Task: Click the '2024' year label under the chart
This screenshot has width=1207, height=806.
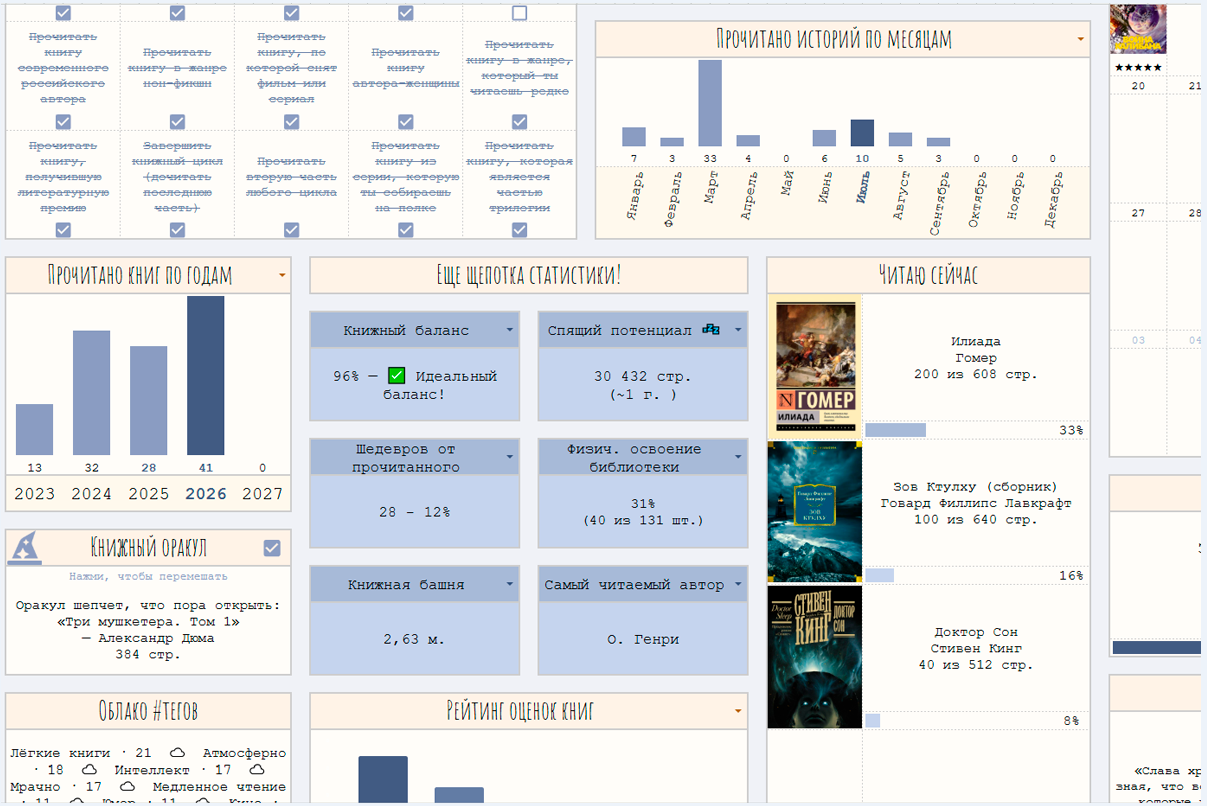Action: pos(91,493)
